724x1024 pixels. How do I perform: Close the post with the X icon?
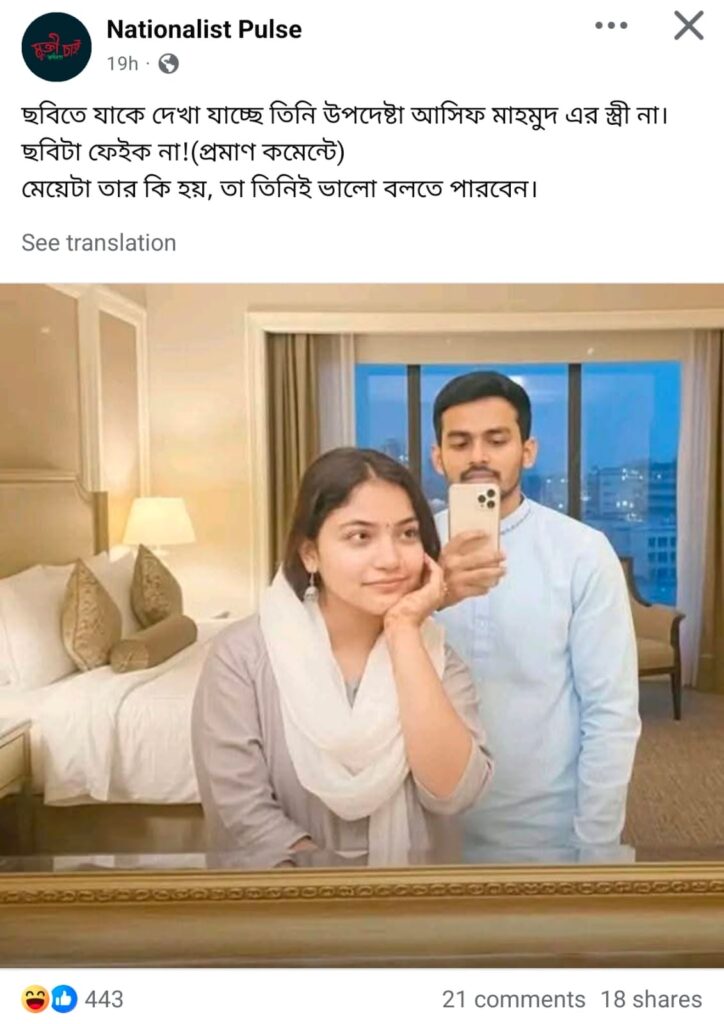tap(689, 26)
